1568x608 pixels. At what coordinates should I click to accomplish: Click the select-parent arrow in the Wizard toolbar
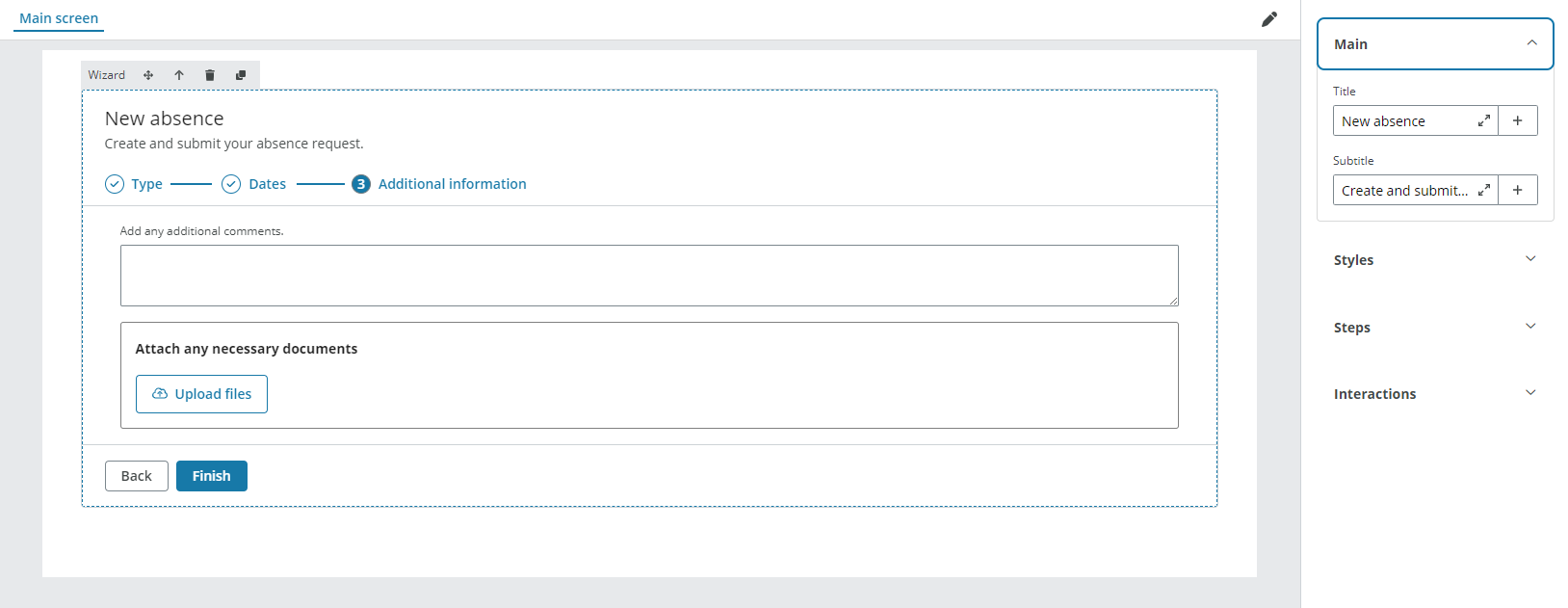click(179, 74)
